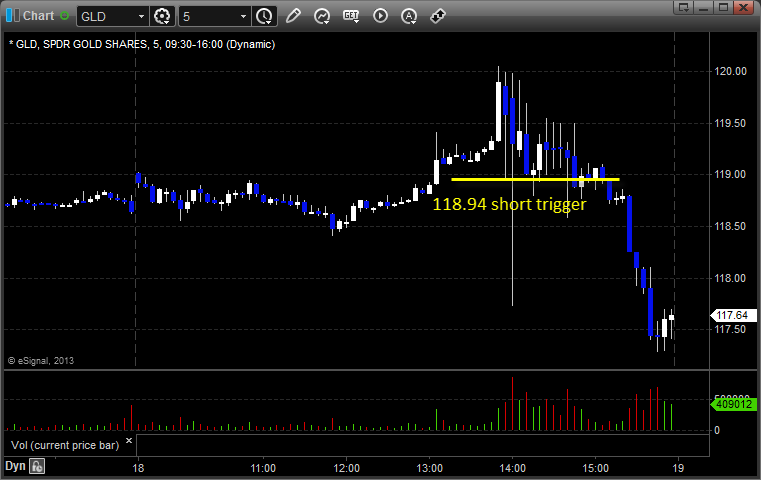Select the pencil drawing tool
The image size is (761, 480).
tap(293, 16)
